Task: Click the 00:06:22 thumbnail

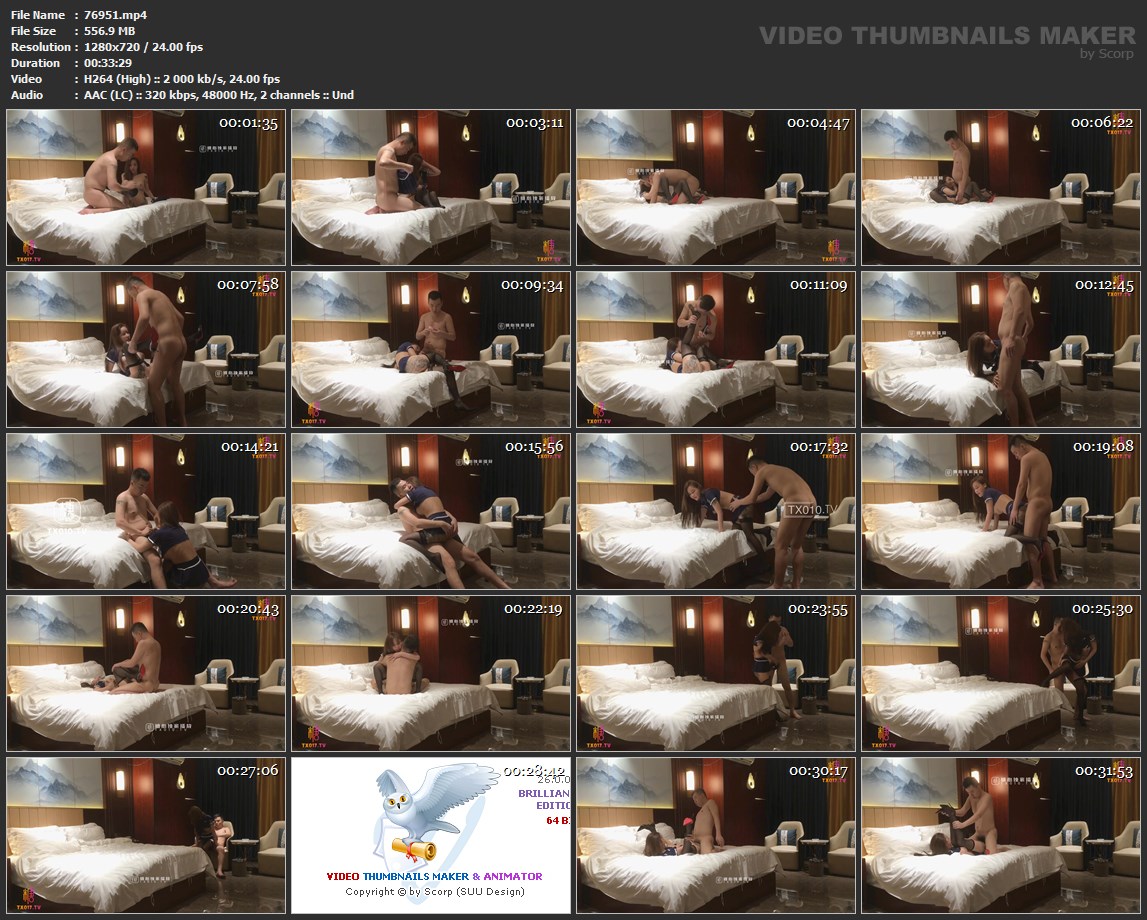Action: 1000,187
